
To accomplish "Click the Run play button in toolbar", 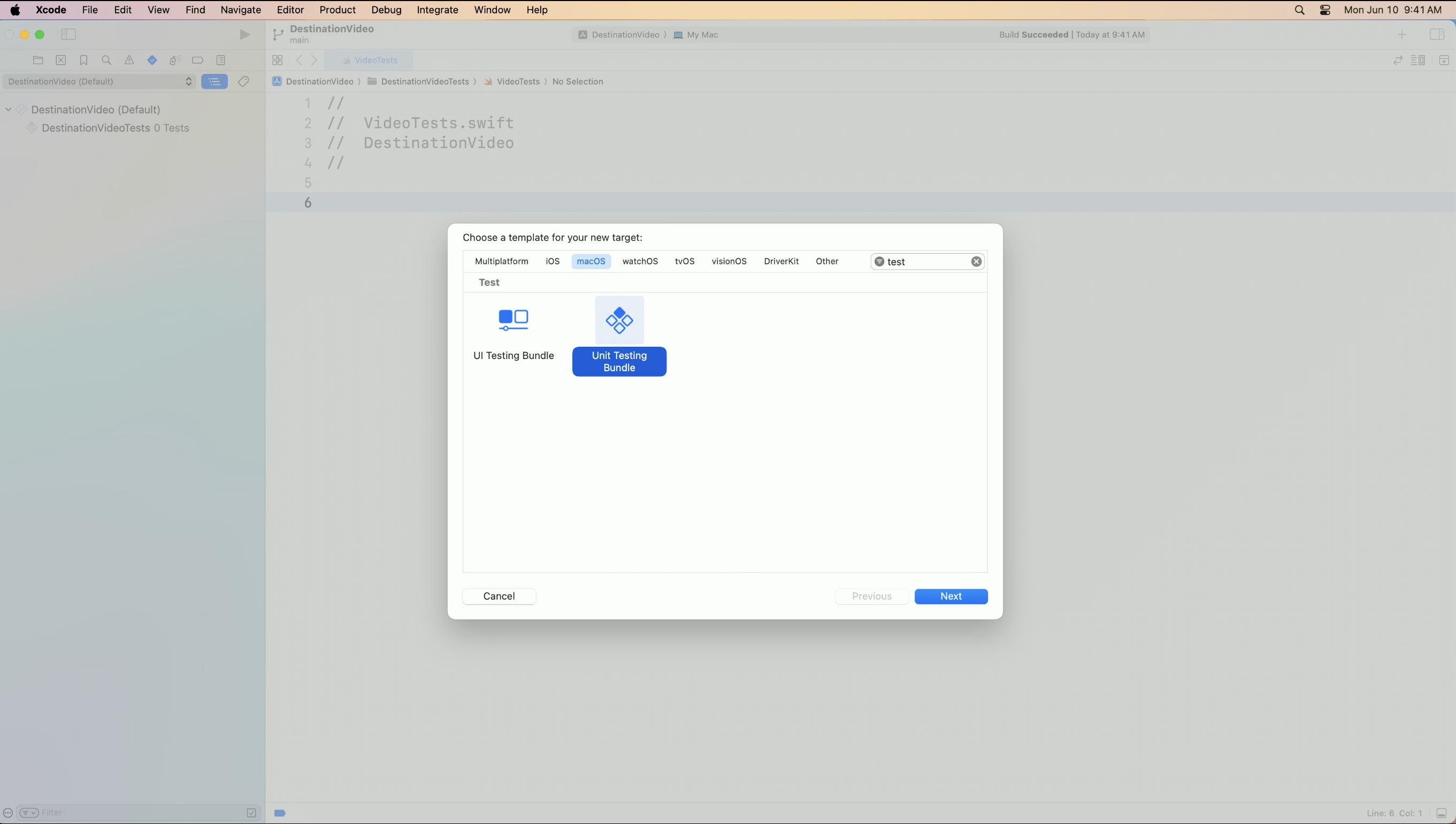I will (x=244, y=35).
